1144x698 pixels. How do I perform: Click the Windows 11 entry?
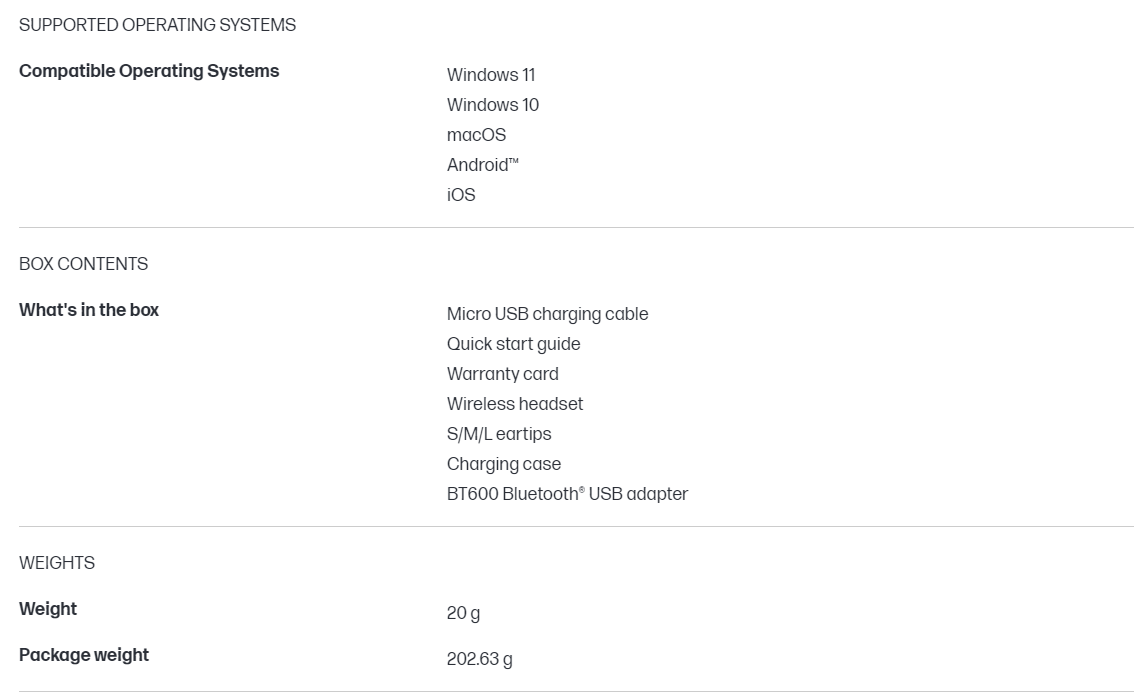click(x=491, y=75)
